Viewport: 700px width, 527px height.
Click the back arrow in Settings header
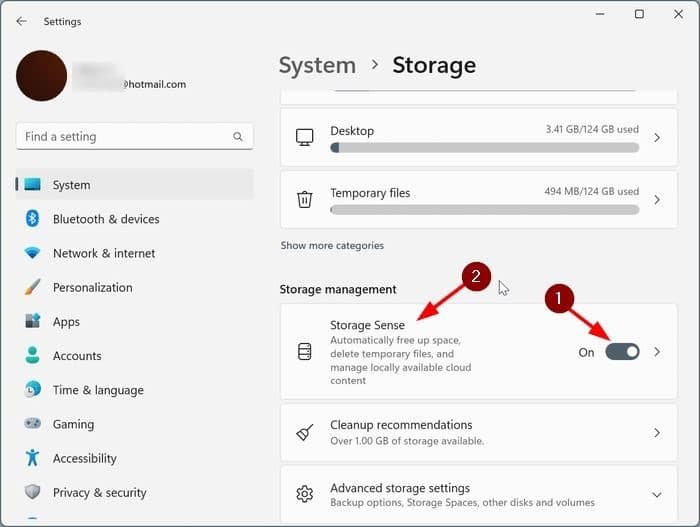pyautogui.click(x=21, y=21)
